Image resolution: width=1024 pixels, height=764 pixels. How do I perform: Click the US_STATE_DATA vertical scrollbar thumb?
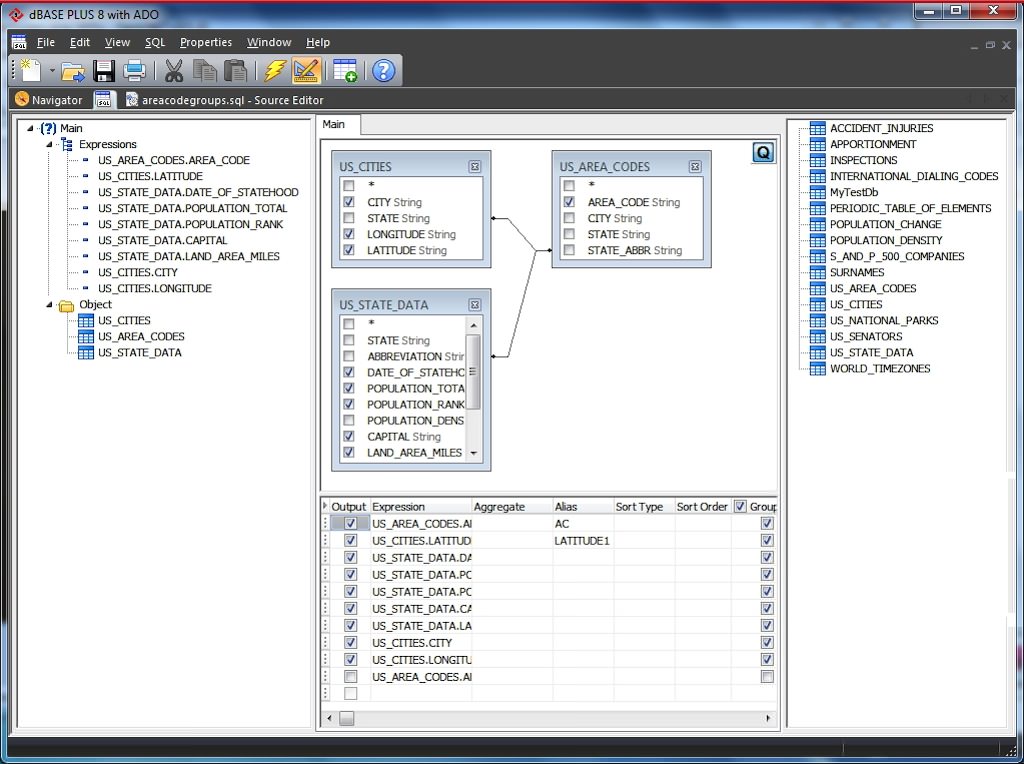473,372
